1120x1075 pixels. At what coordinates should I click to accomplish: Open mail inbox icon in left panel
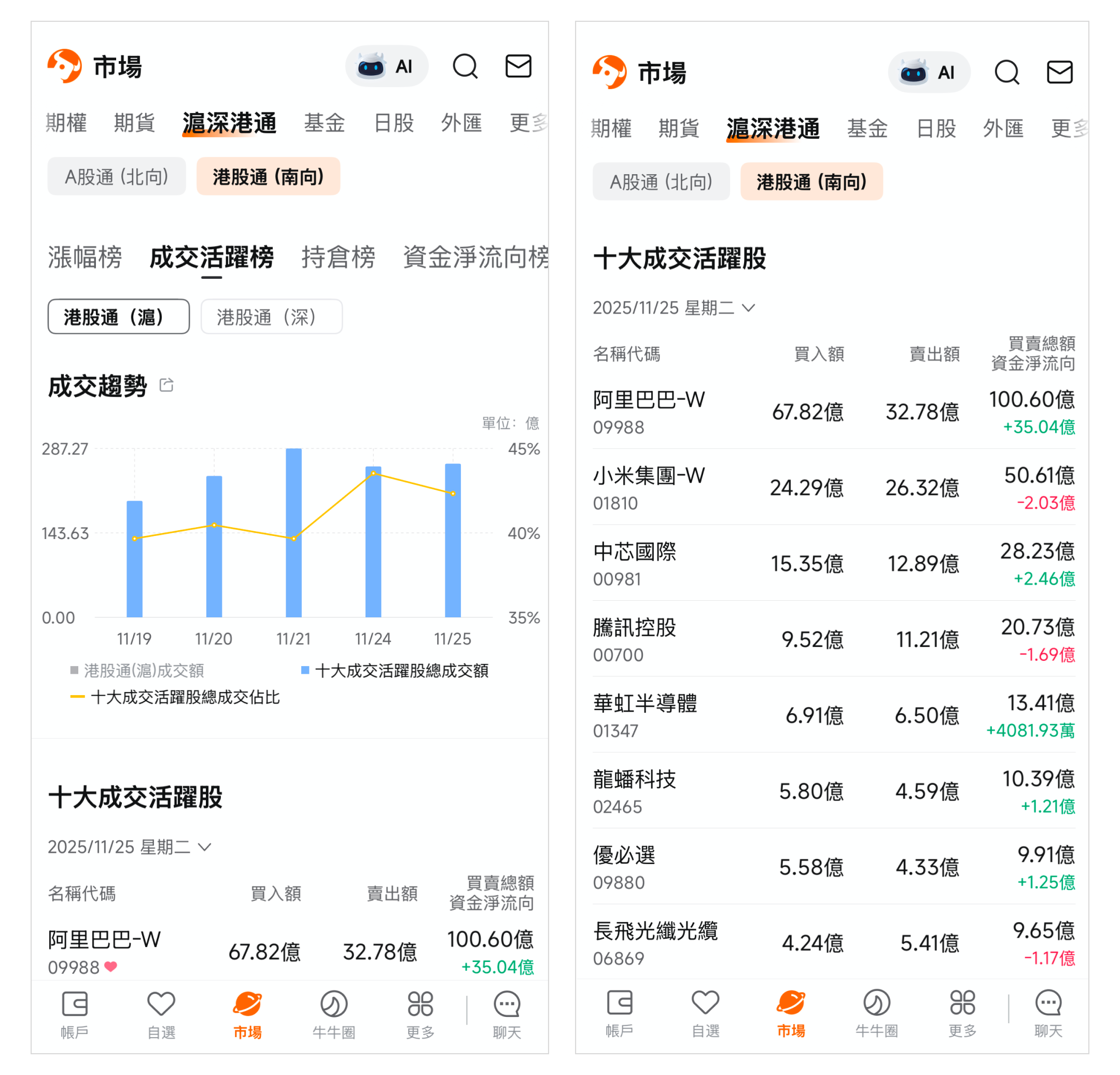coord(519,66)
